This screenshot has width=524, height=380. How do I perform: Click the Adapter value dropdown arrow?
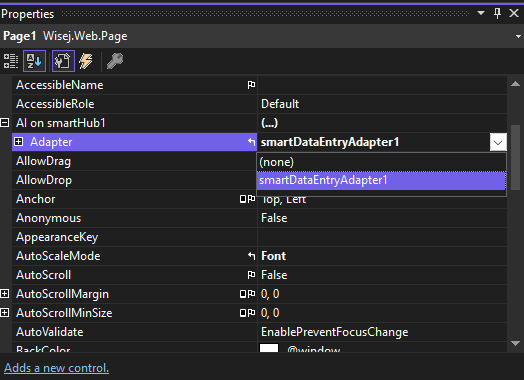point(498,142)
